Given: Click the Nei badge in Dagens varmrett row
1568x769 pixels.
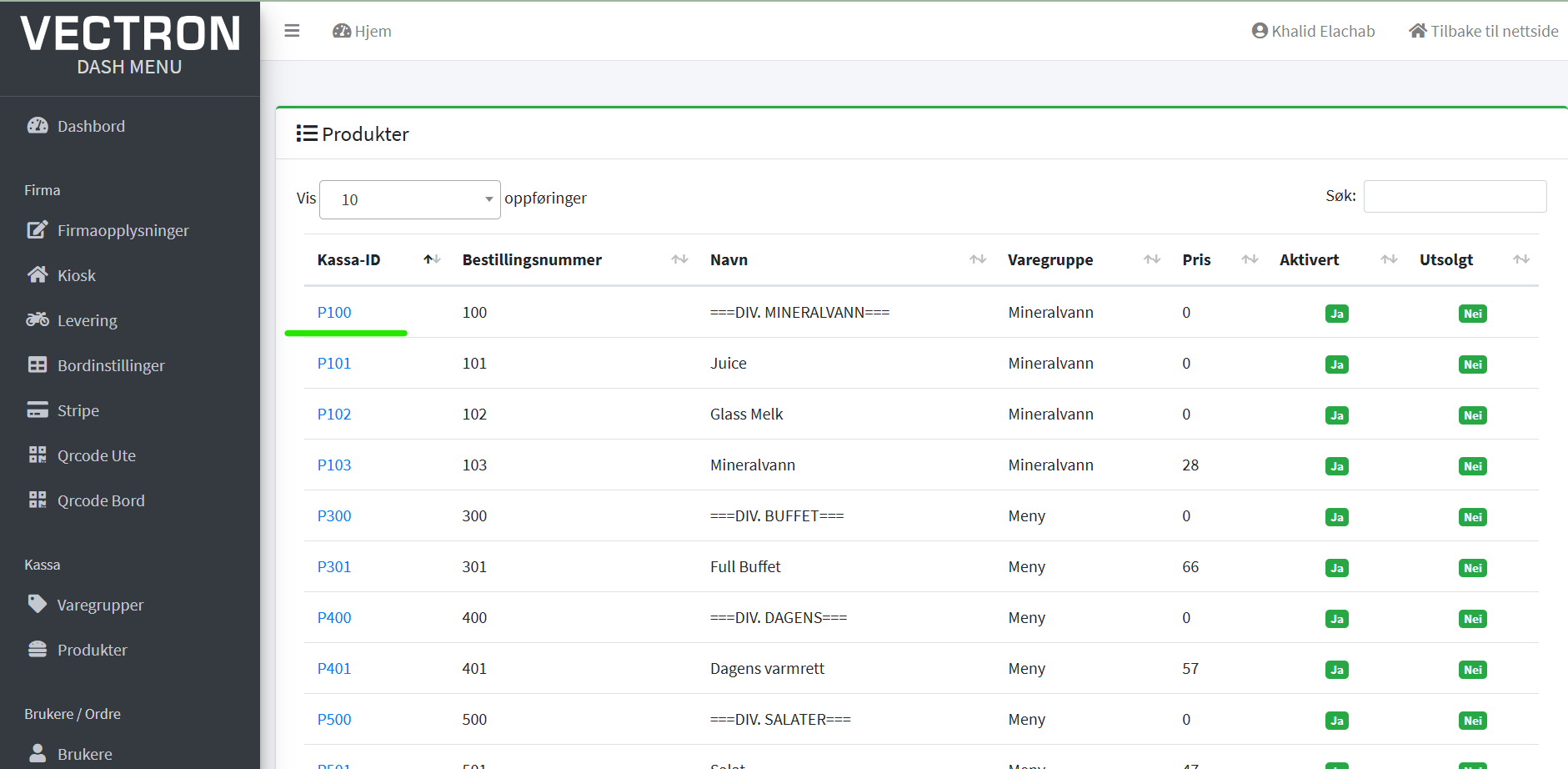Looking at the screenshot, I should [1473, 670].
